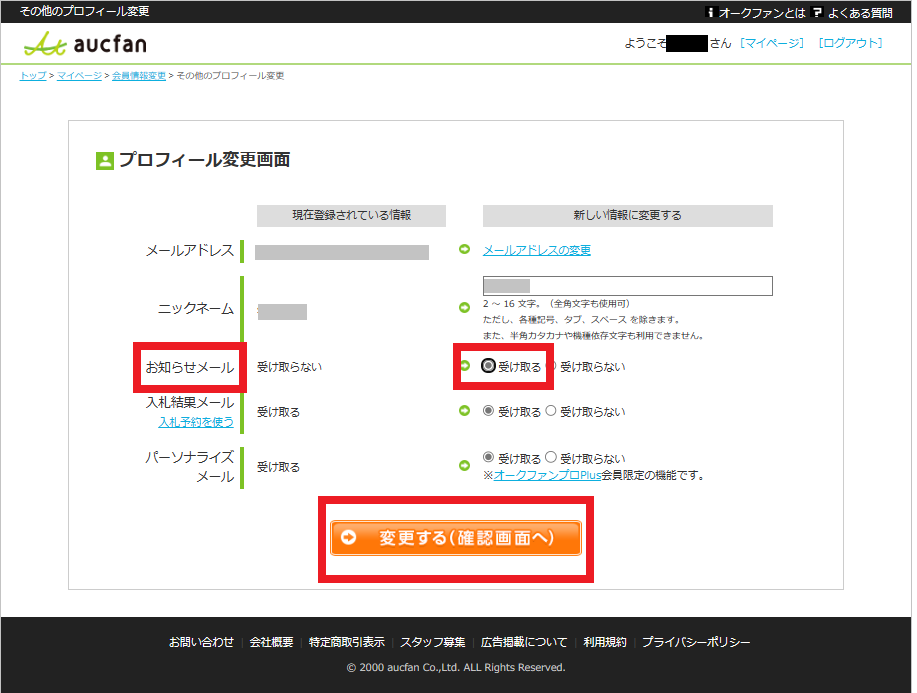917x693 pixels.
Task: Open the オークファンプロPlus link
Action: pyautogui.click(x=547, y=475)
